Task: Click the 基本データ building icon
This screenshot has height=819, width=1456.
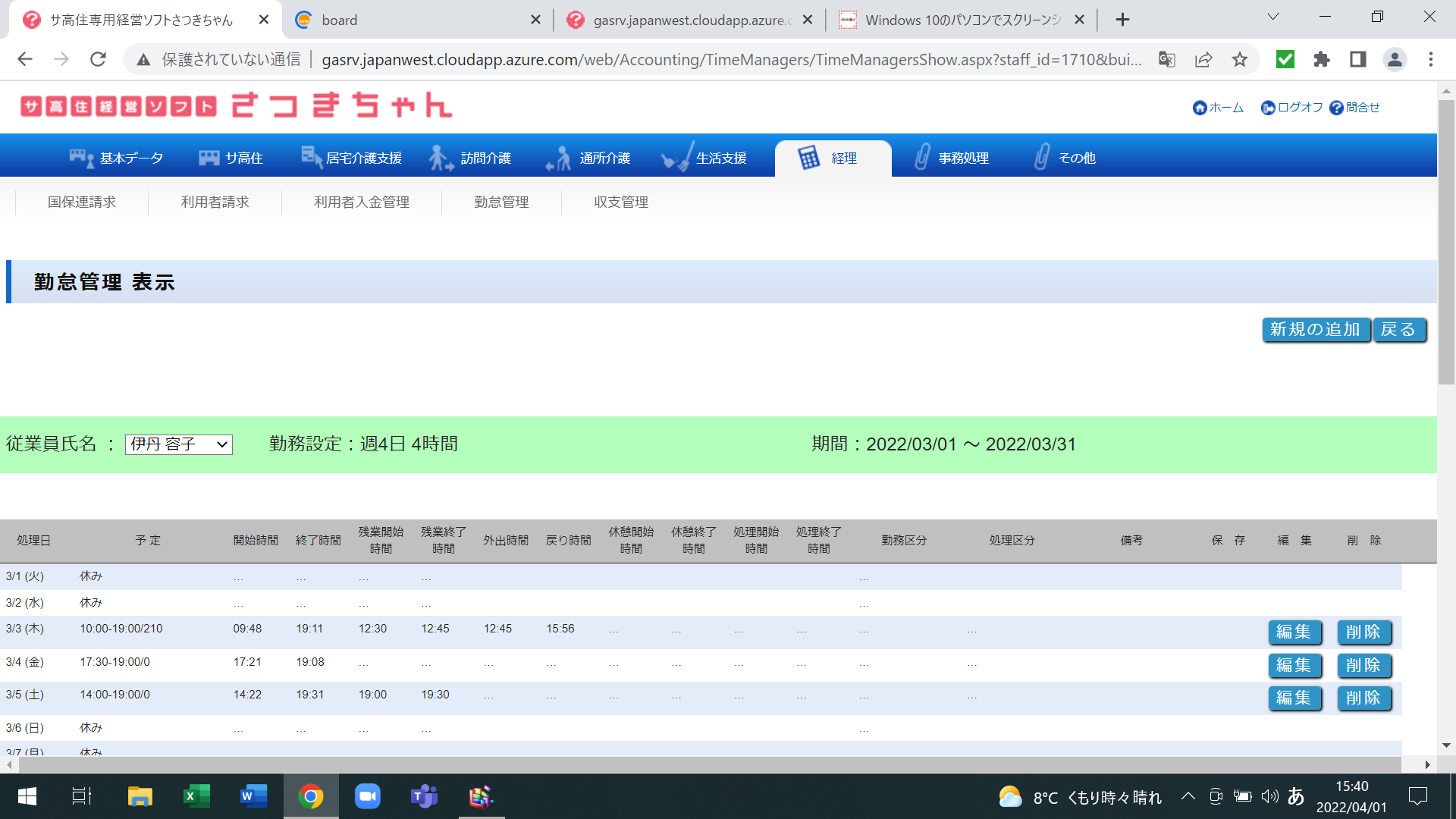Action: (x=80, y=158)
